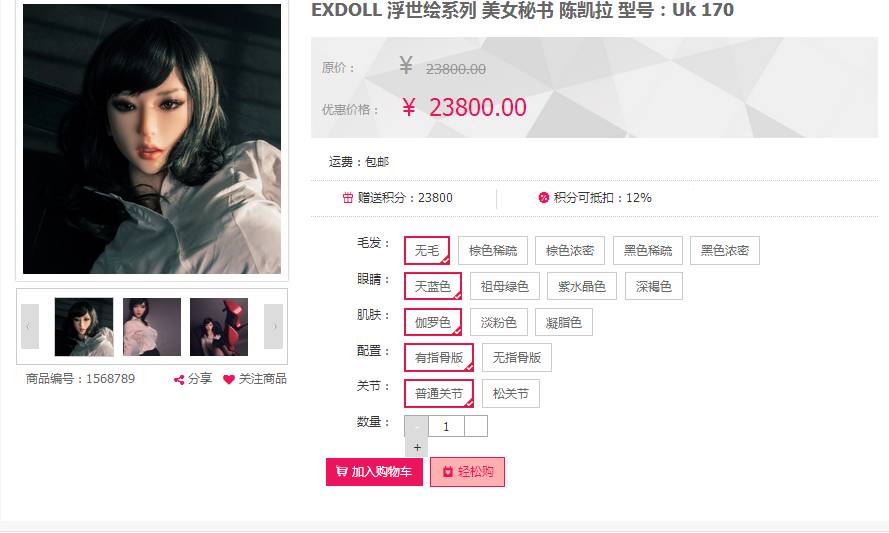889x533 pixels.
Task: Click the quantity input field
Action: [446, 426]
